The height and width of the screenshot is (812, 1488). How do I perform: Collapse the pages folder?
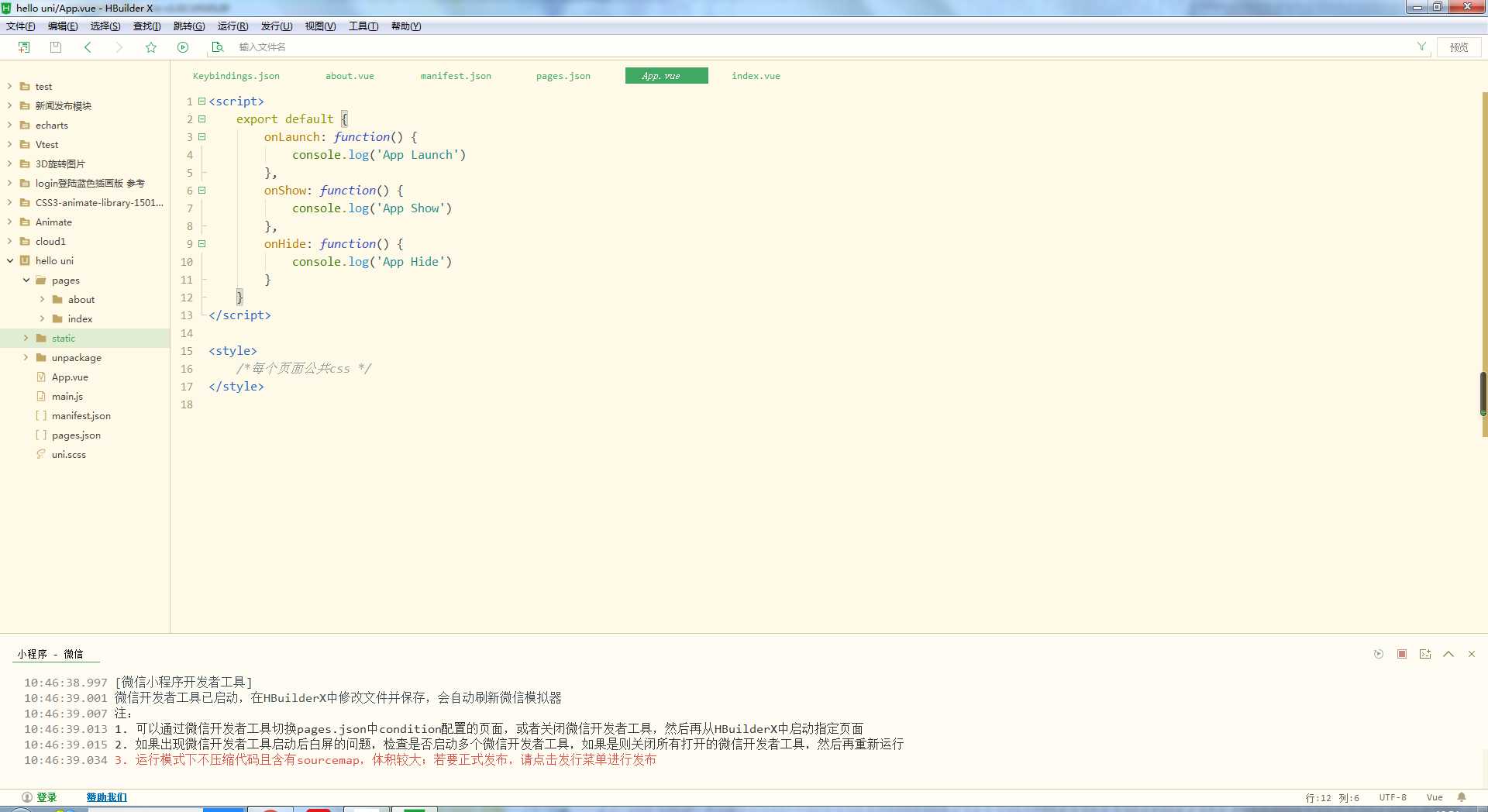point(26,280)
